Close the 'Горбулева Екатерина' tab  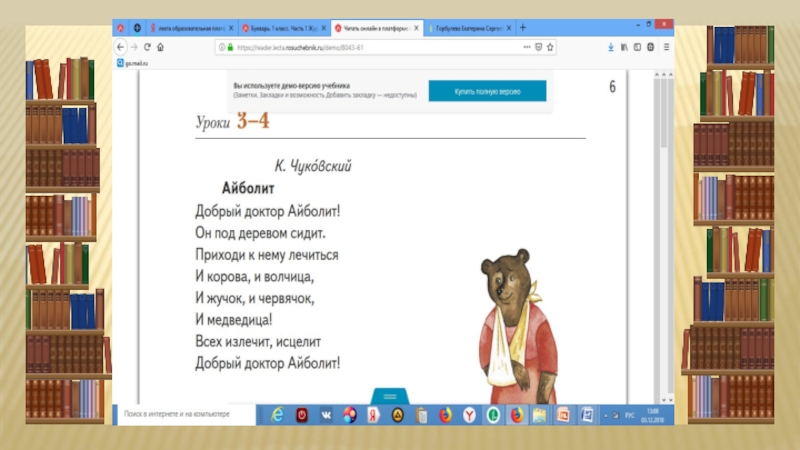tap(509, 28)
